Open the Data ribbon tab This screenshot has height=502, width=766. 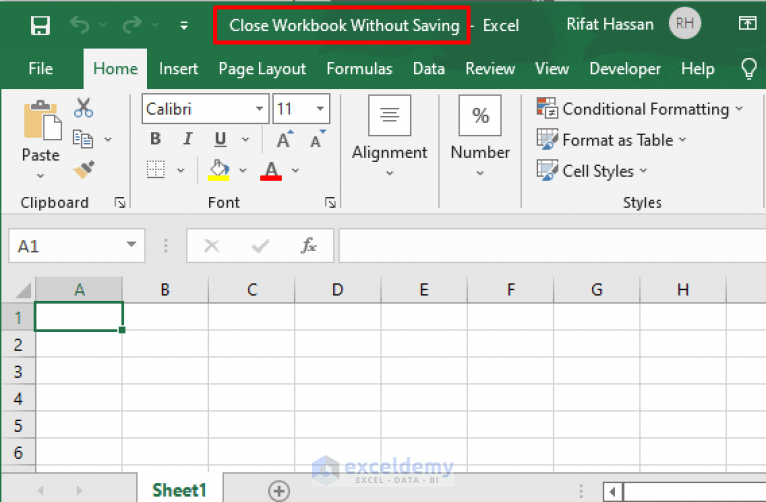429,68
